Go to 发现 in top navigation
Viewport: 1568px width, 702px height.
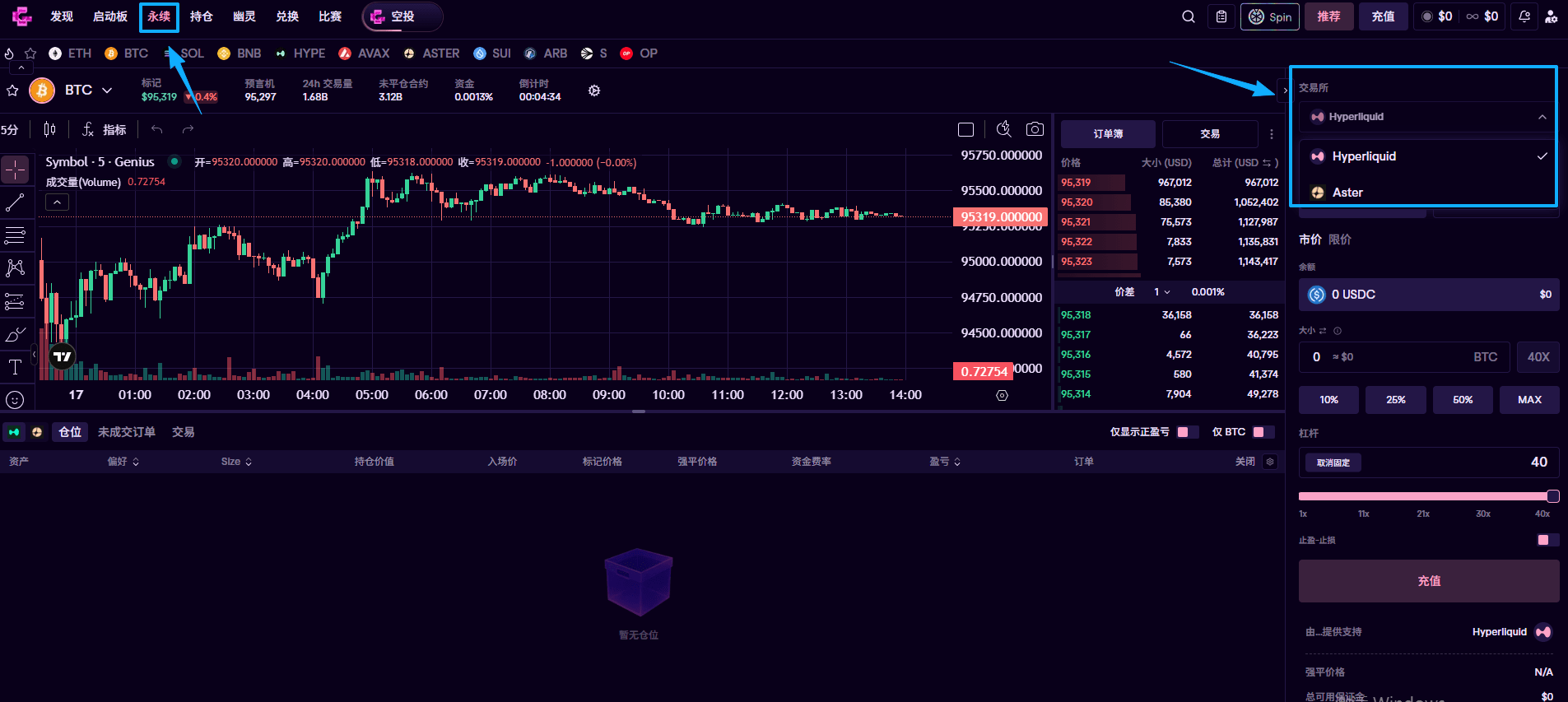pos(62,16)
